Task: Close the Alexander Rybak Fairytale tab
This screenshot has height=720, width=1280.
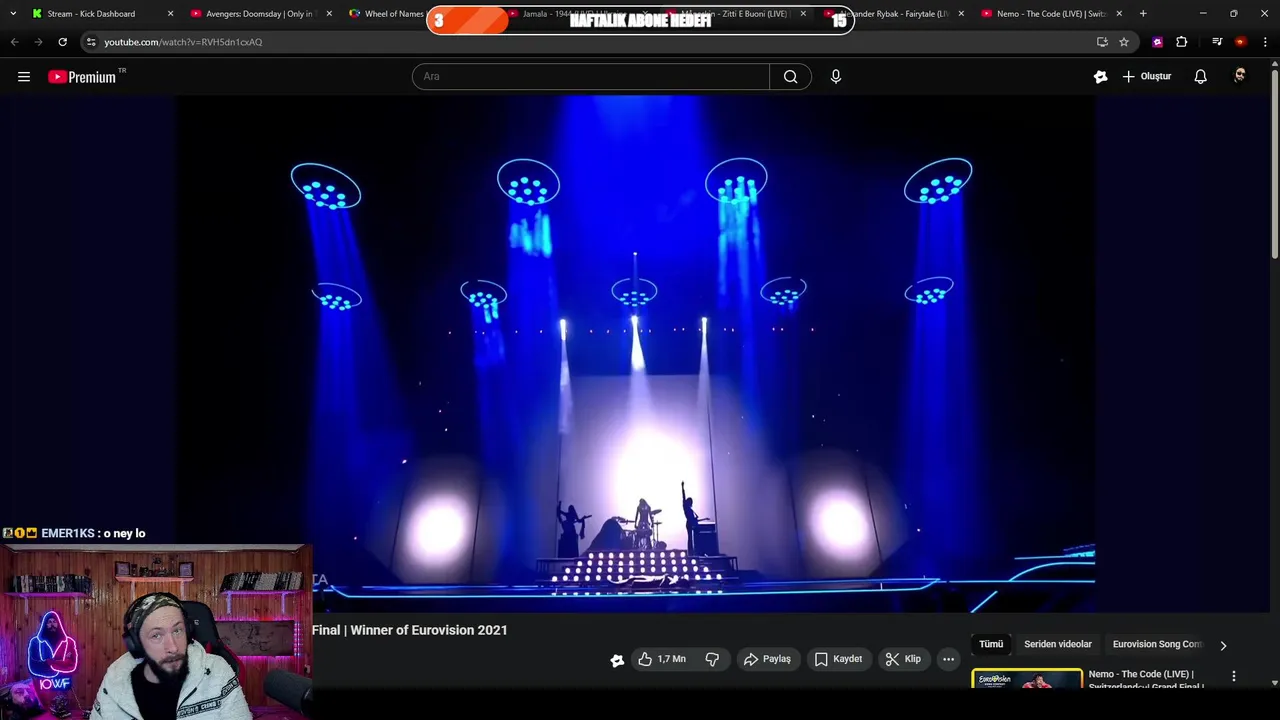Action: click(x=961, y=14)
